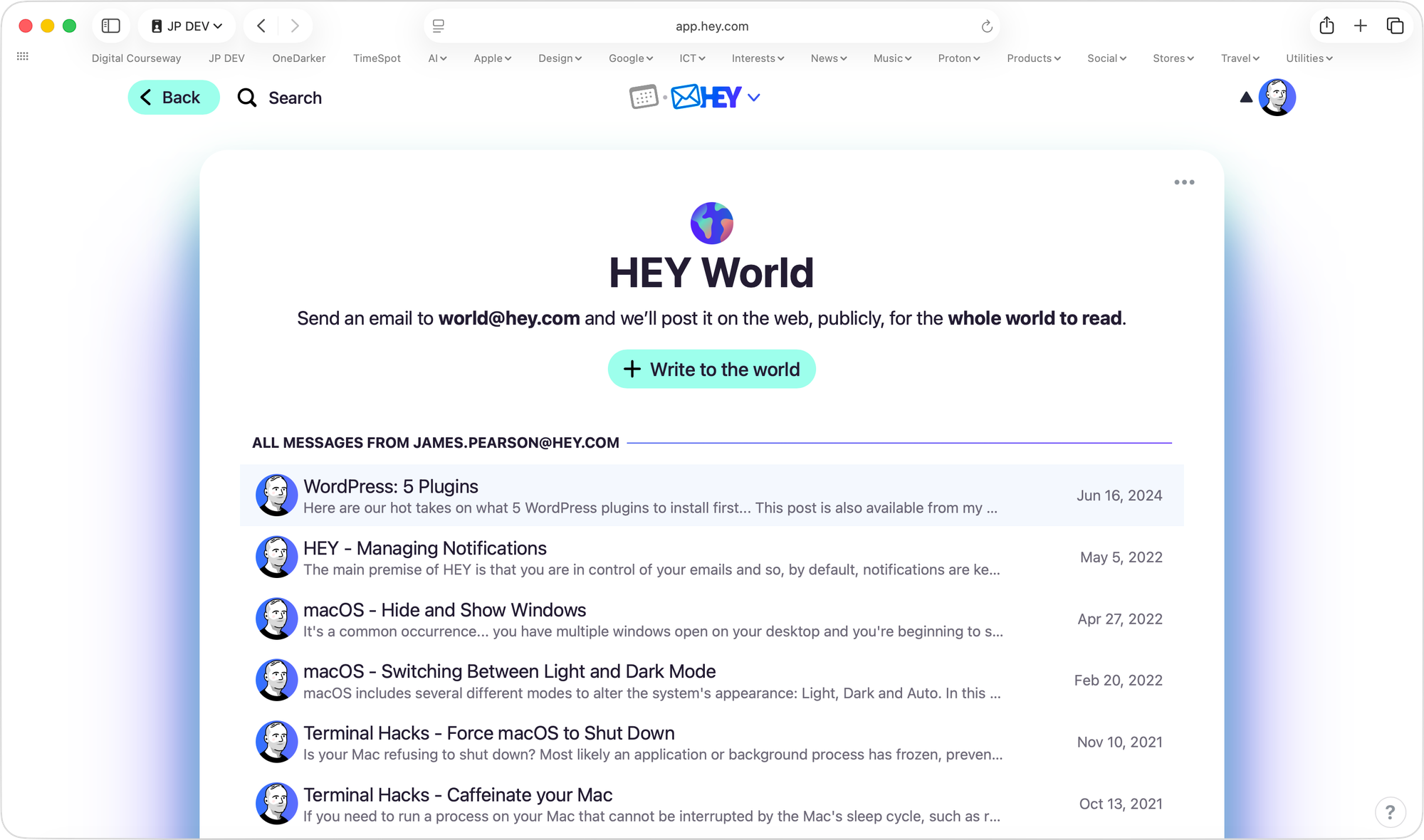The image size is (1424, 840).
Task: Click Write to the world button
Action: [711, 369]
